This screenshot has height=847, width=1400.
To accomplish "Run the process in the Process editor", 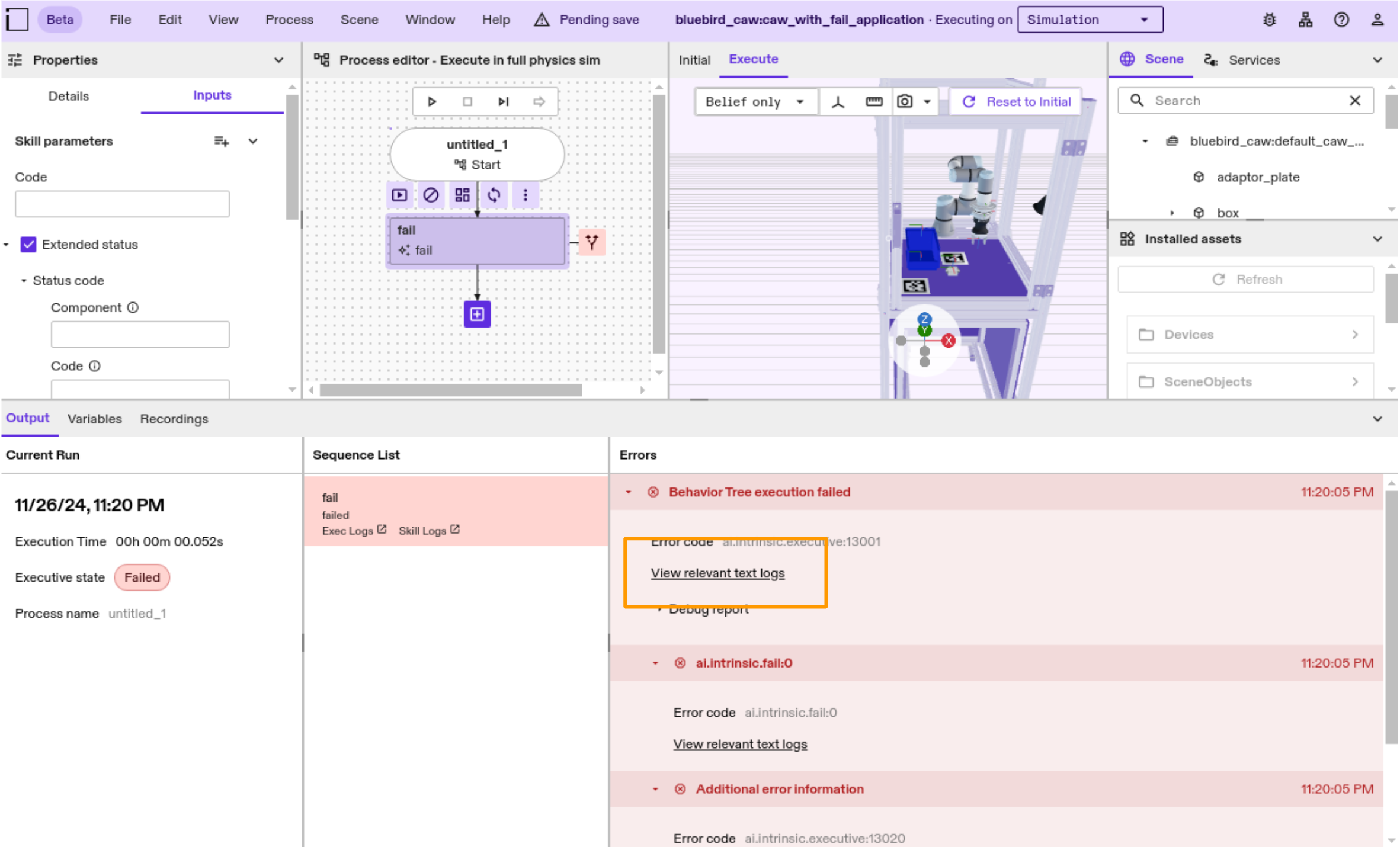I will [x=432, y=101].
